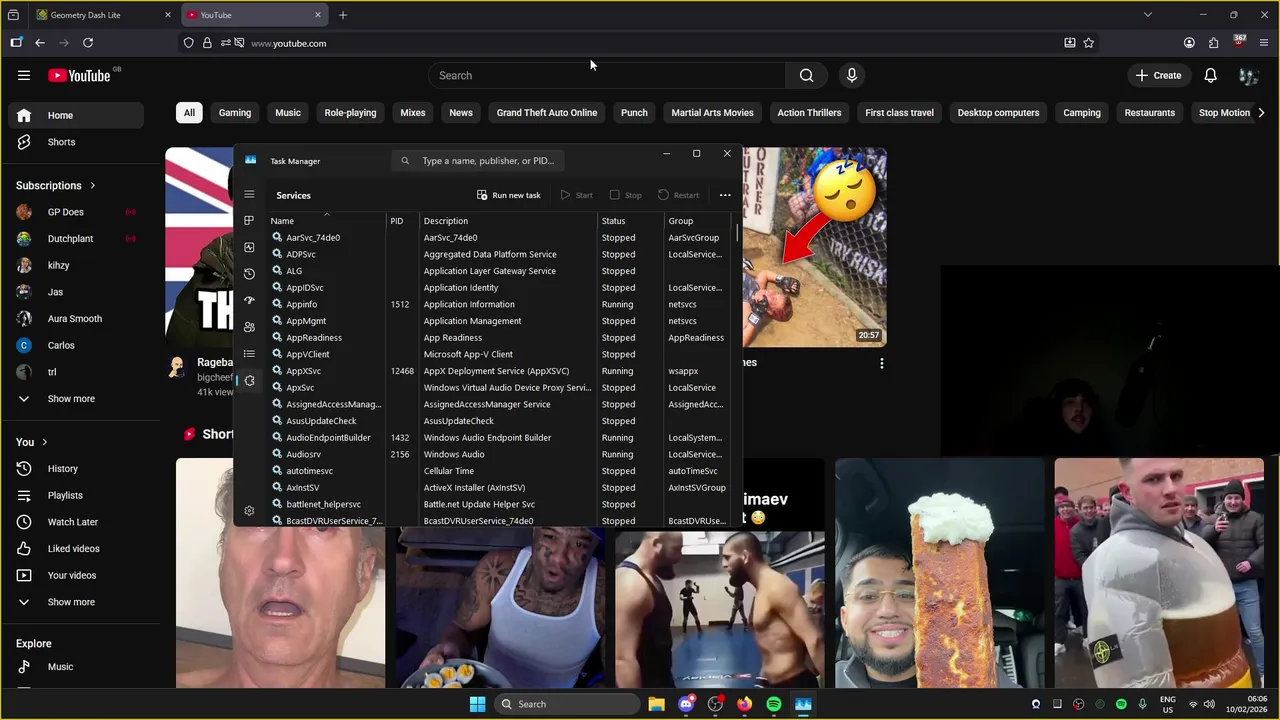The height and width of the screenshot is (720, 1280).
Task: Select the AarSvc_74de0 service row
Action: [x=500, y=238]
